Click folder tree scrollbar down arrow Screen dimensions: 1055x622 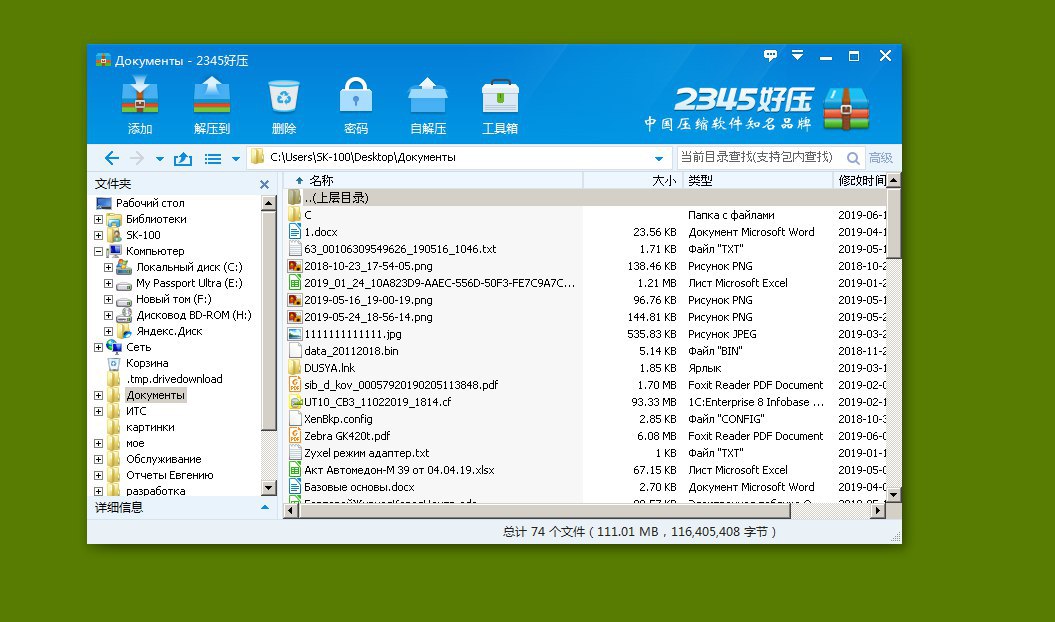[x=268, y=488]
